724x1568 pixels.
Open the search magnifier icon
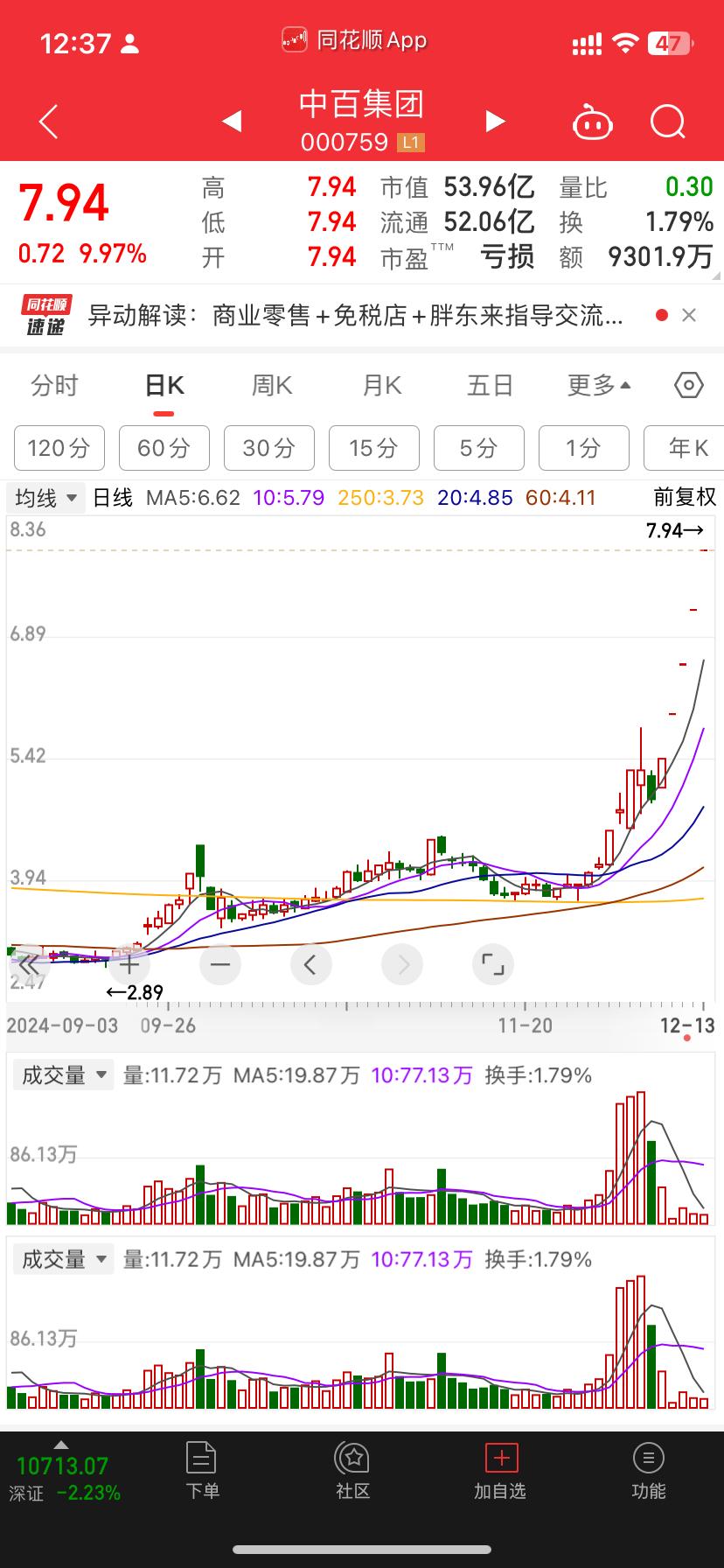click(668, 122)
